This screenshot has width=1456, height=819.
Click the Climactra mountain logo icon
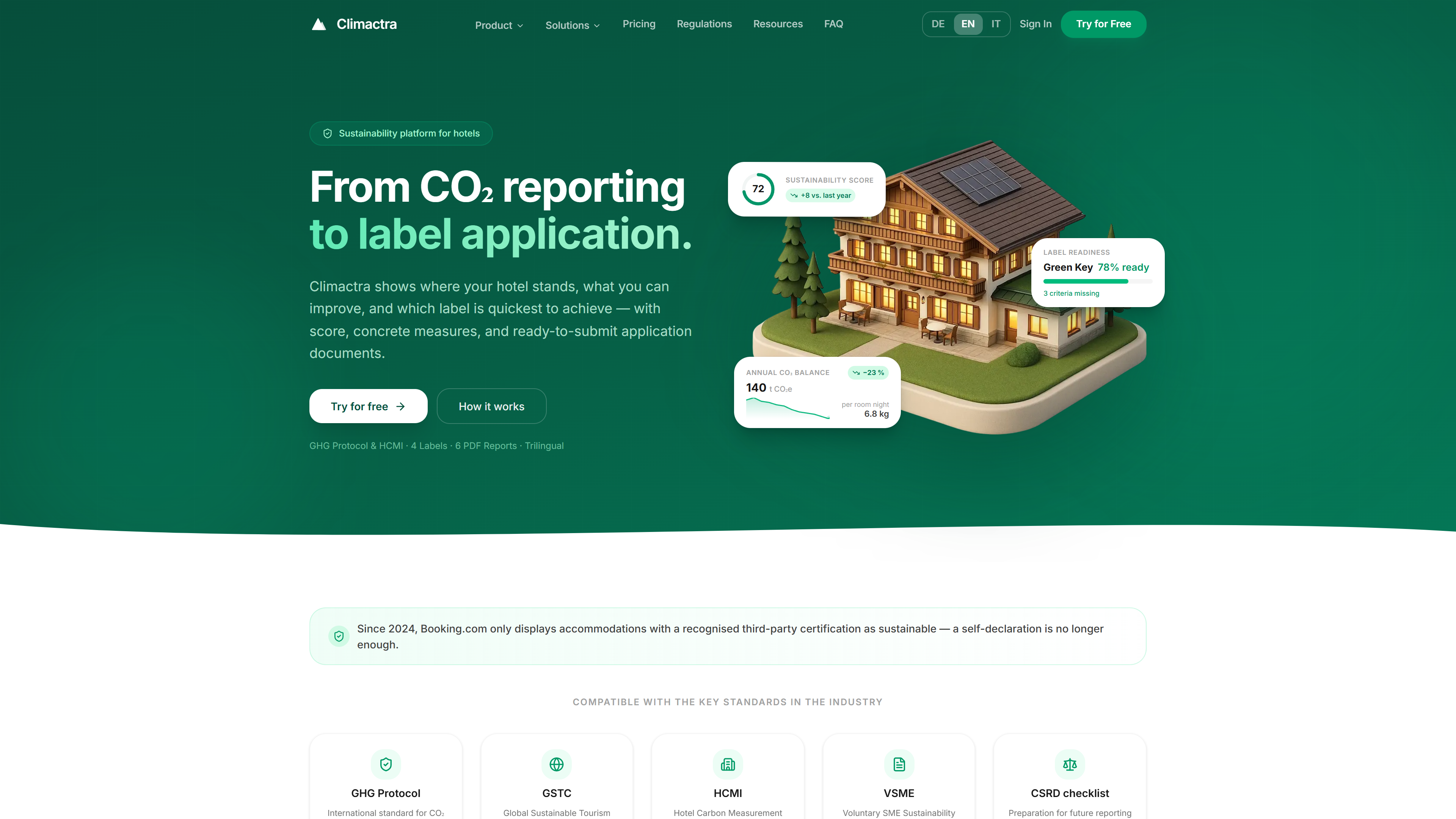point(319,24)
